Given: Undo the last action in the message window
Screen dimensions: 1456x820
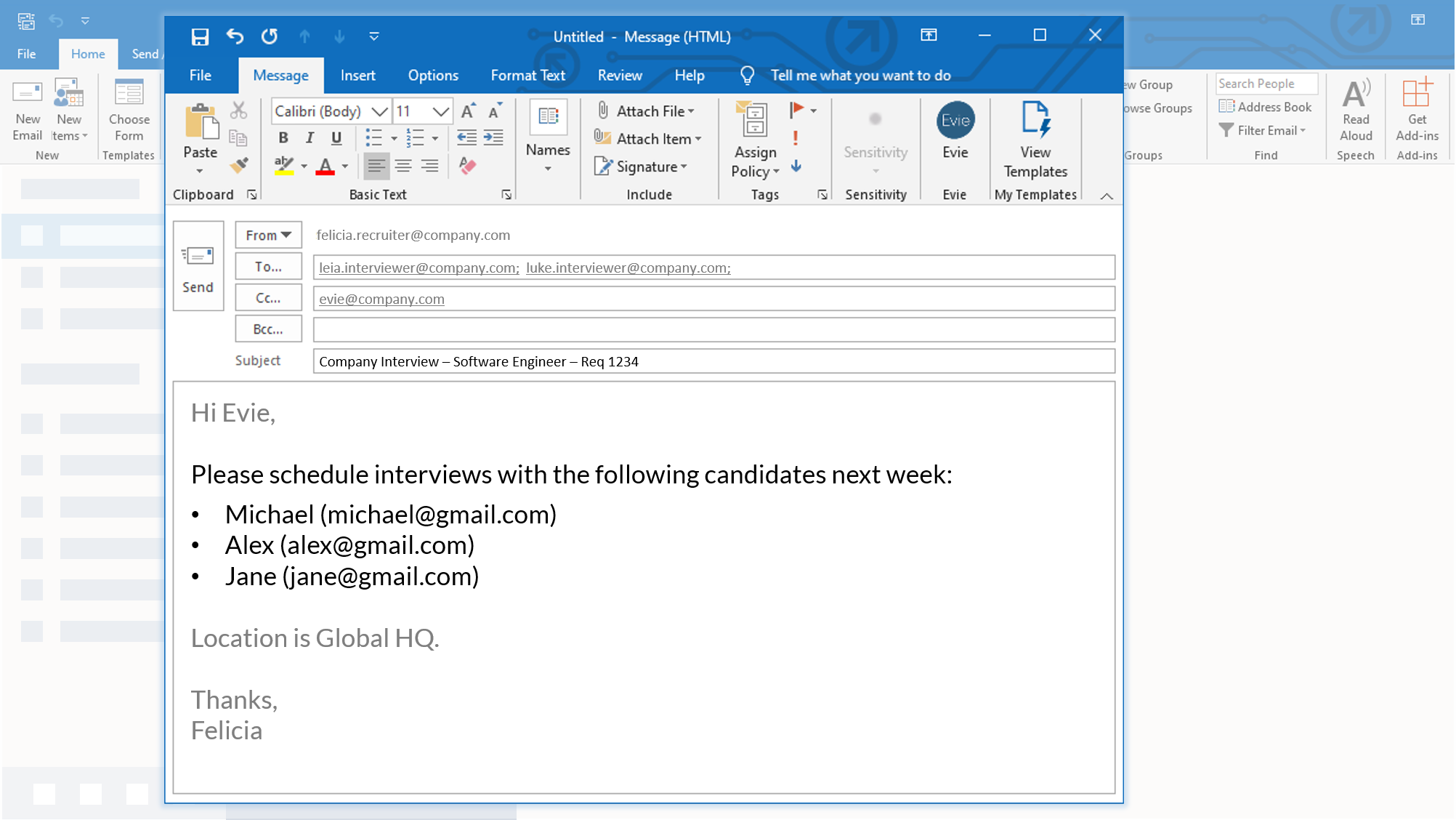Looking at the screenshot, I should [235, 36].
